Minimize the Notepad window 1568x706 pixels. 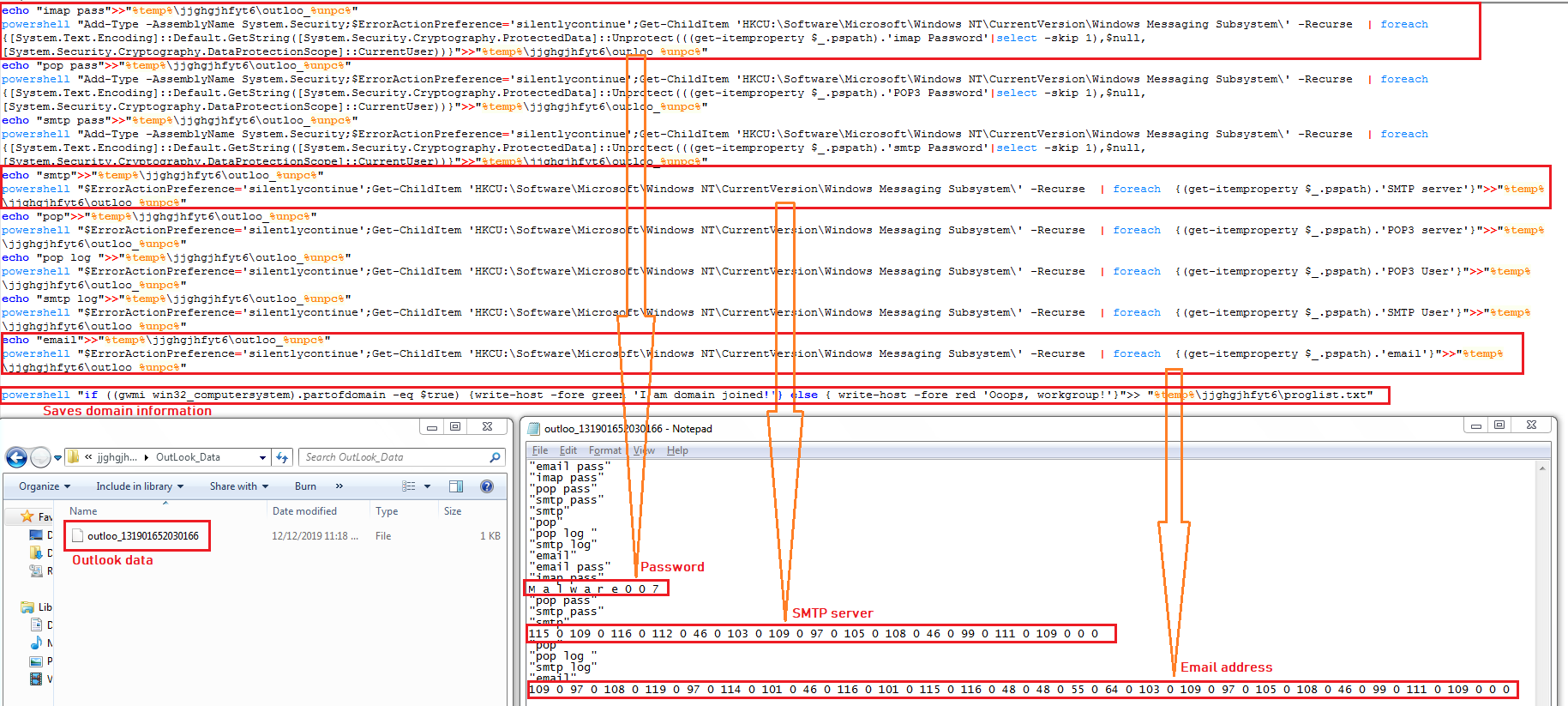tap(1476, 425)
